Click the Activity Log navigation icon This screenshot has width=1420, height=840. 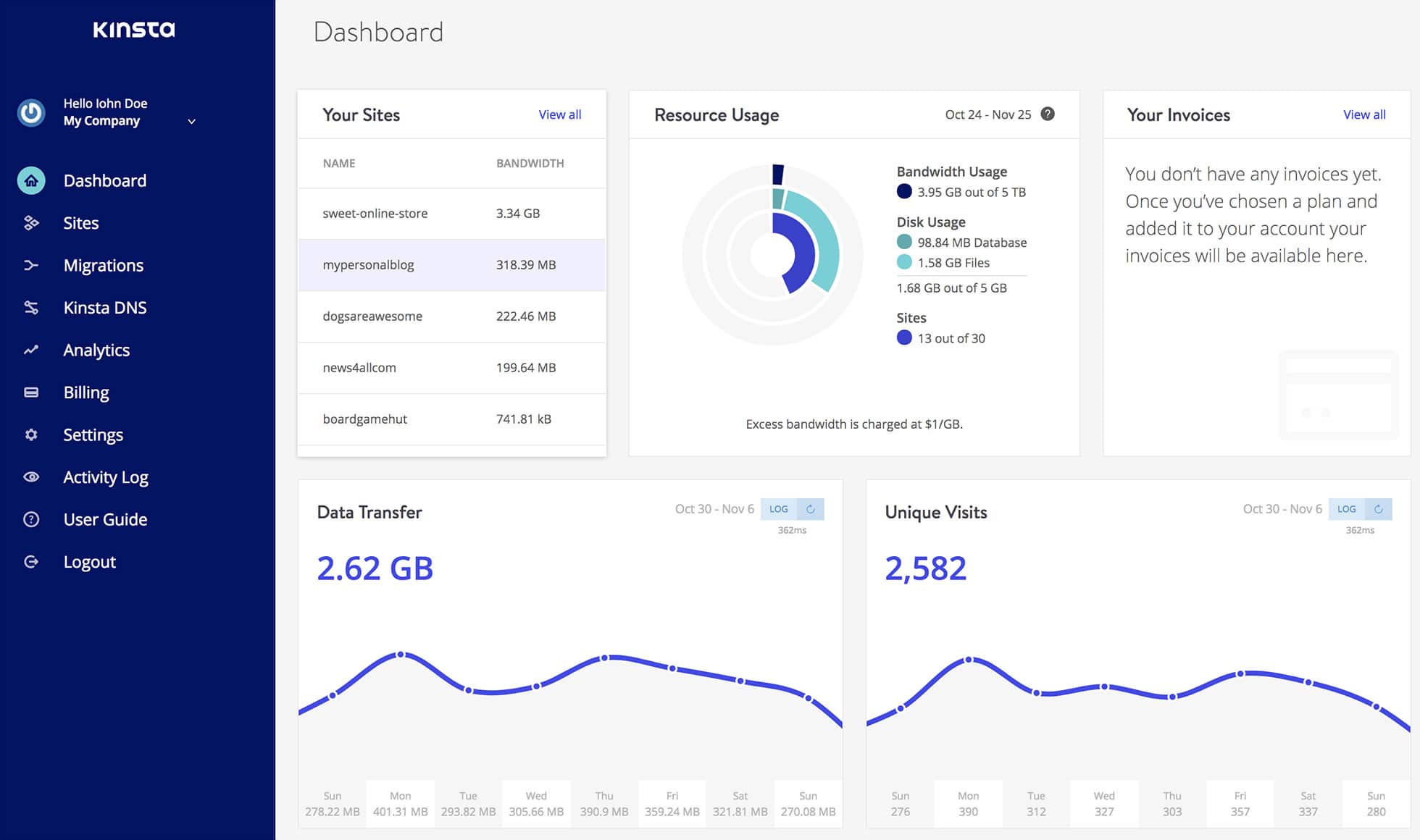[x=30, y=477]
